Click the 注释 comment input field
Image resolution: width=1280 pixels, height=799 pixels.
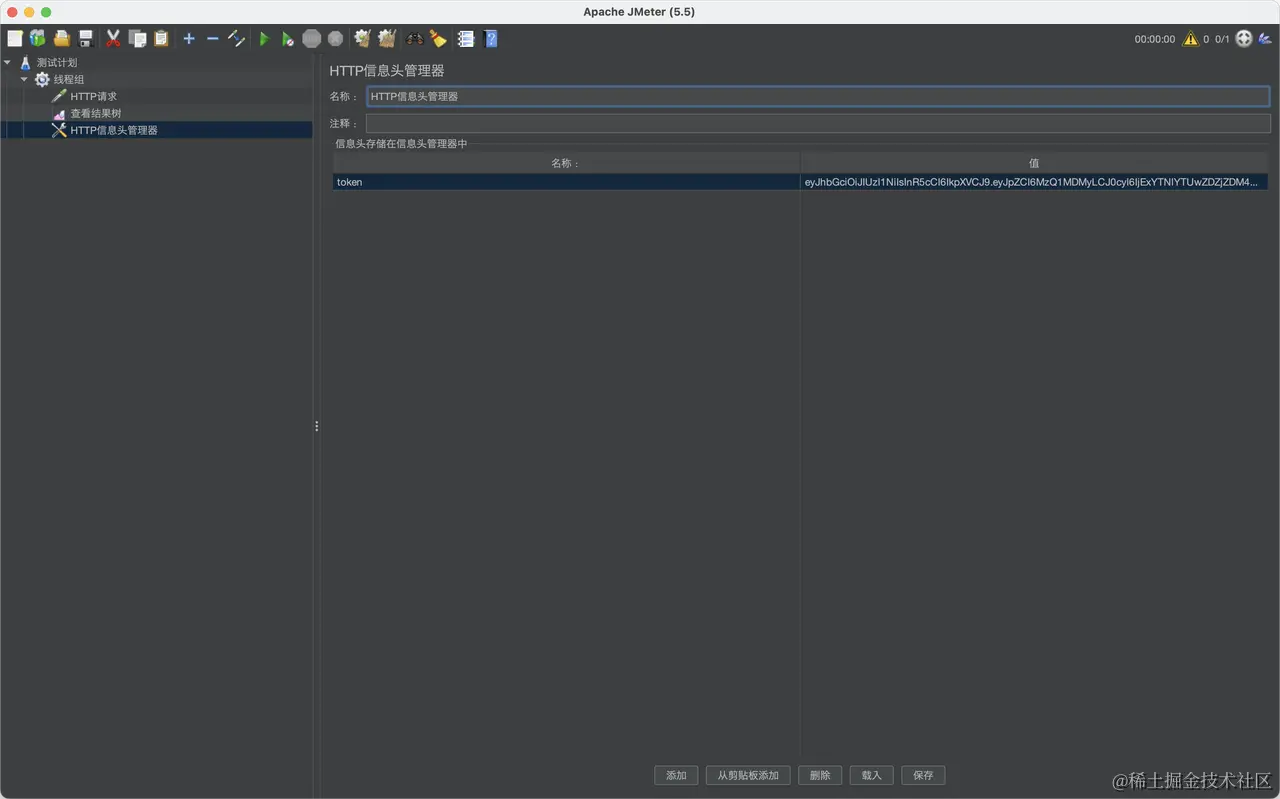(x=817, y=123)
